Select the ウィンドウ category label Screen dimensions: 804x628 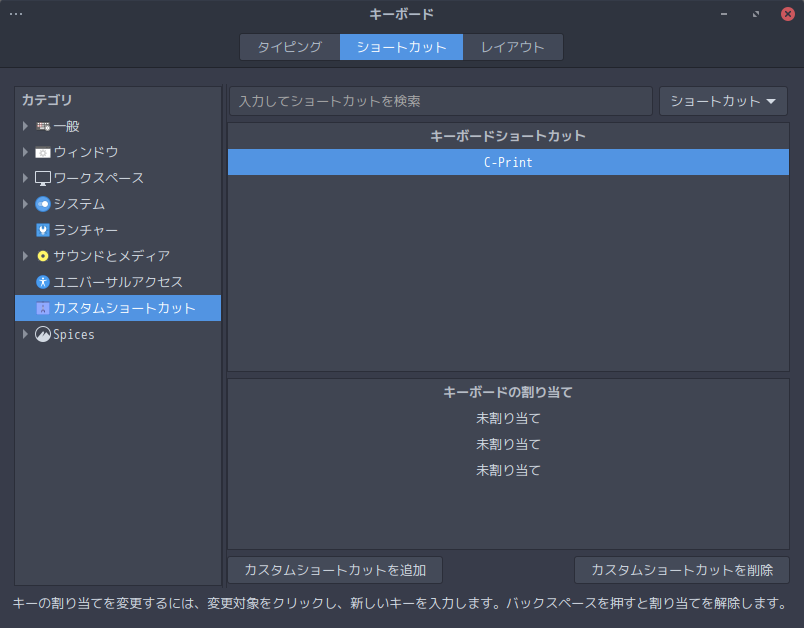[x=86, y=152]
